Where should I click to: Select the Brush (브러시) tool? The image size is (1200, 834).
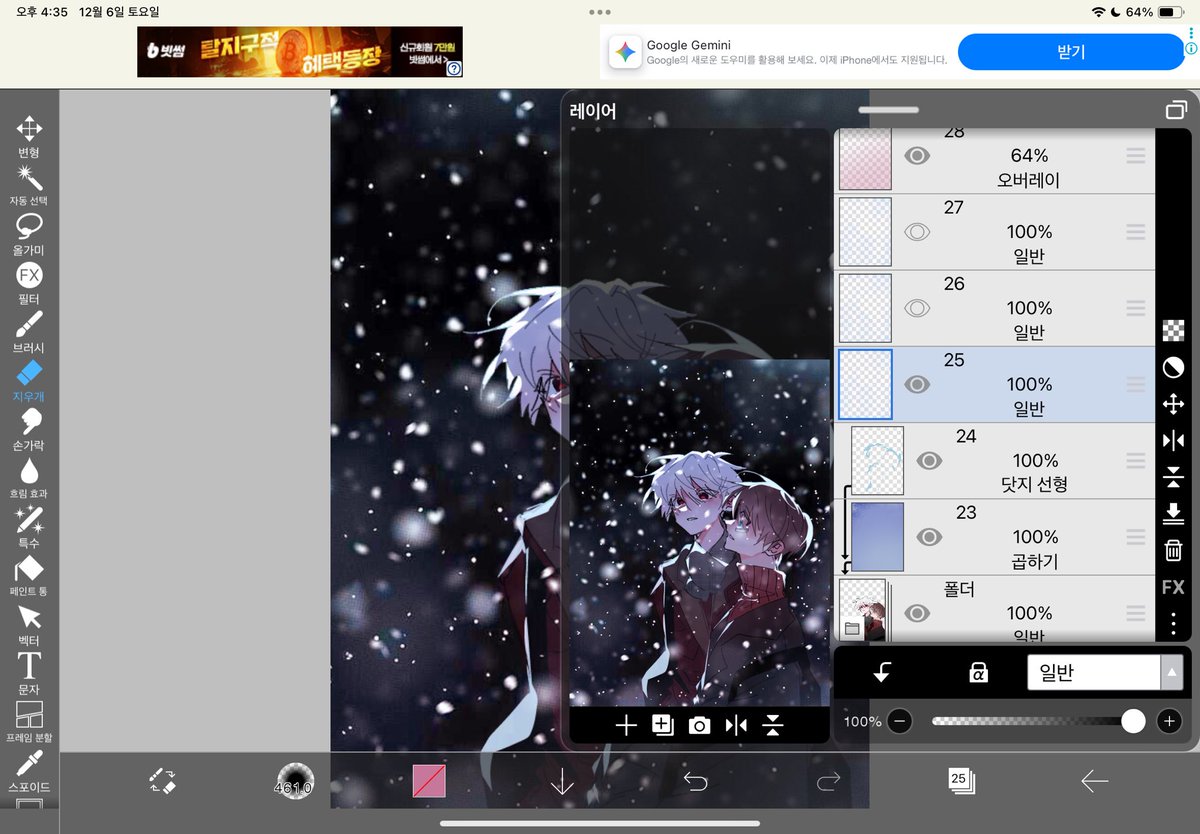29,332
